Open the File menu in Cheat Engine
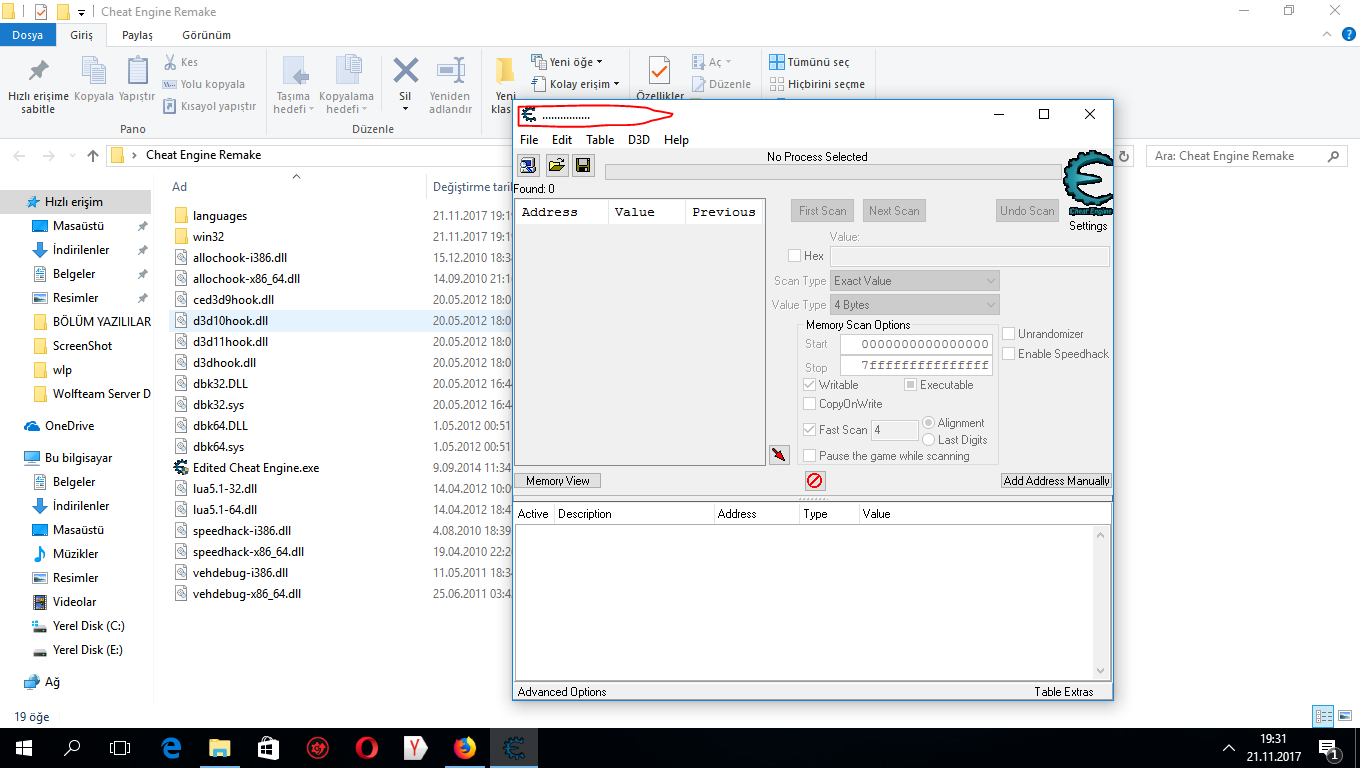Image resolution: width=1360 pixels, height=768 pixels. [x=529, y=140]
